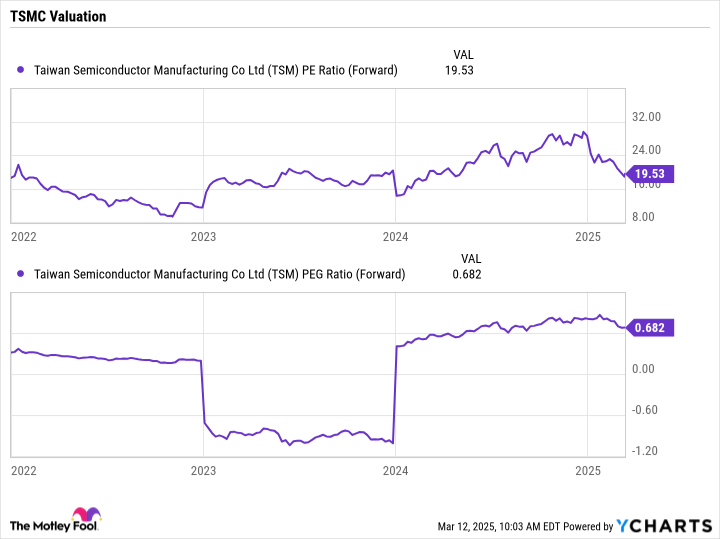Click the purple dot beside PEG Ratio legend
This screenshot has width=720, height=539.
(22, 274)
